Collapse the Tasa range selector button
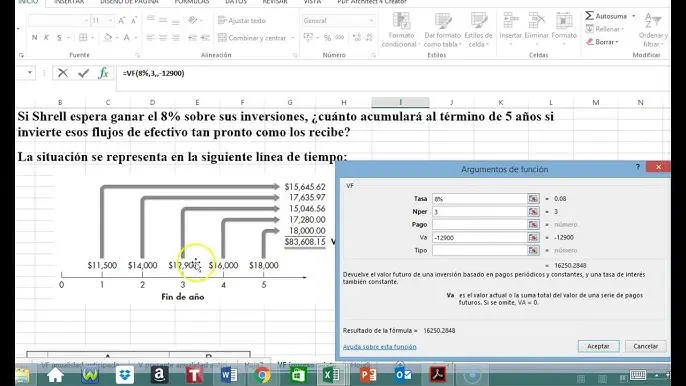 tap(533, 199)
